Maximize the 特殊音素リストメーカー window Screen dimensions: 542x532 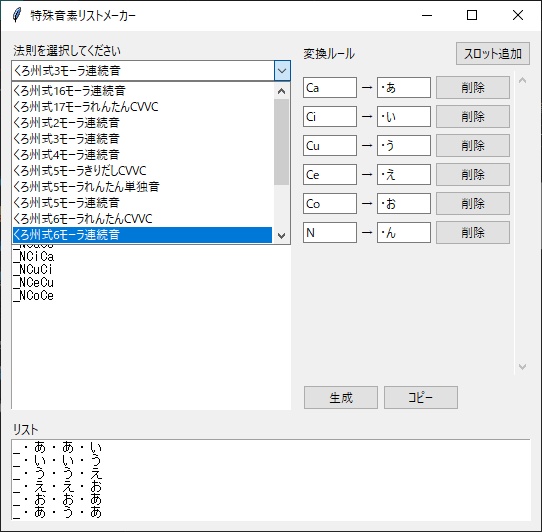tap(472, 16)
